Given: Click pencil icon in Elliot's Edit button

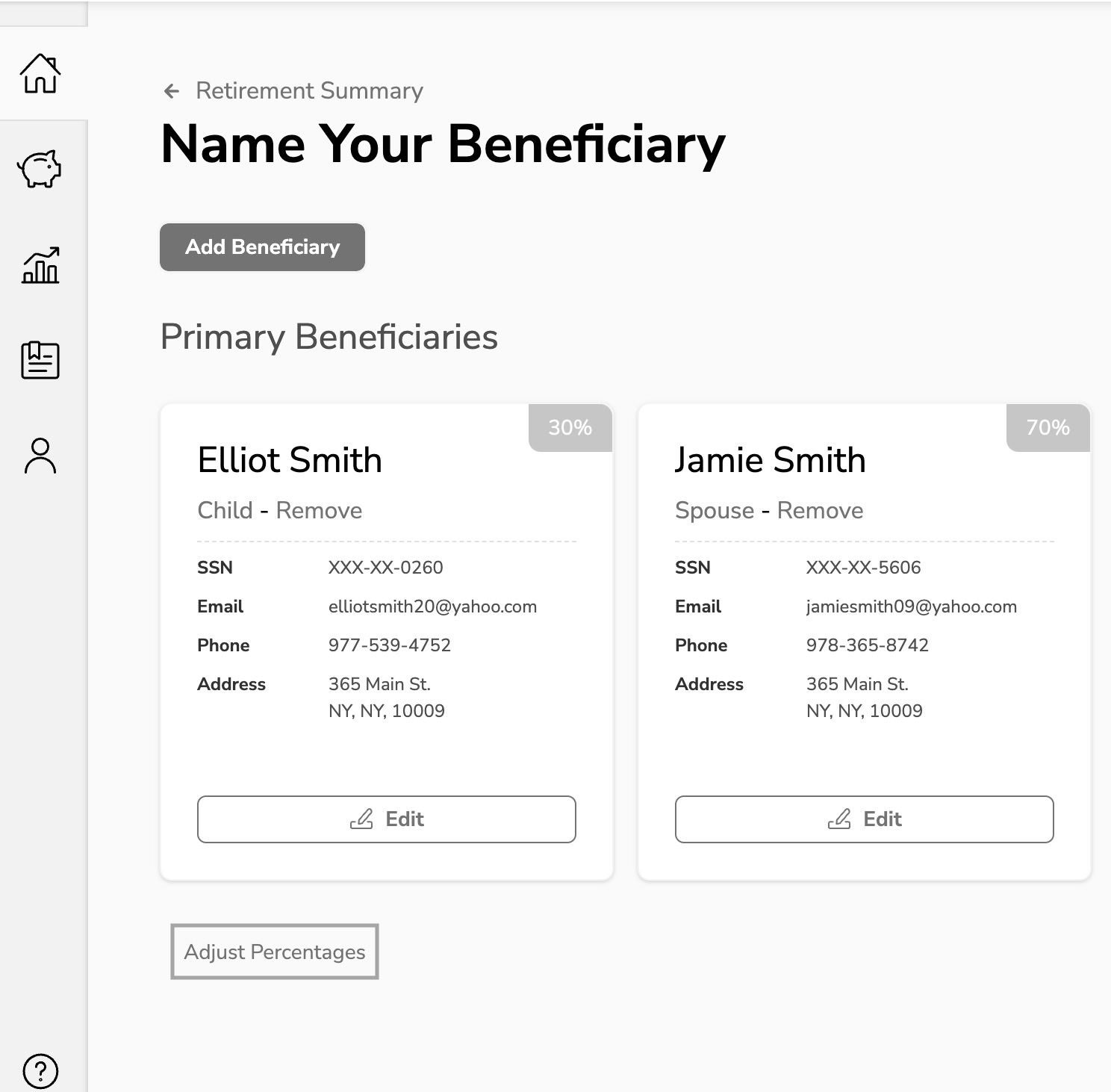Looking at the screenshot, I should [x=361, y=819].
